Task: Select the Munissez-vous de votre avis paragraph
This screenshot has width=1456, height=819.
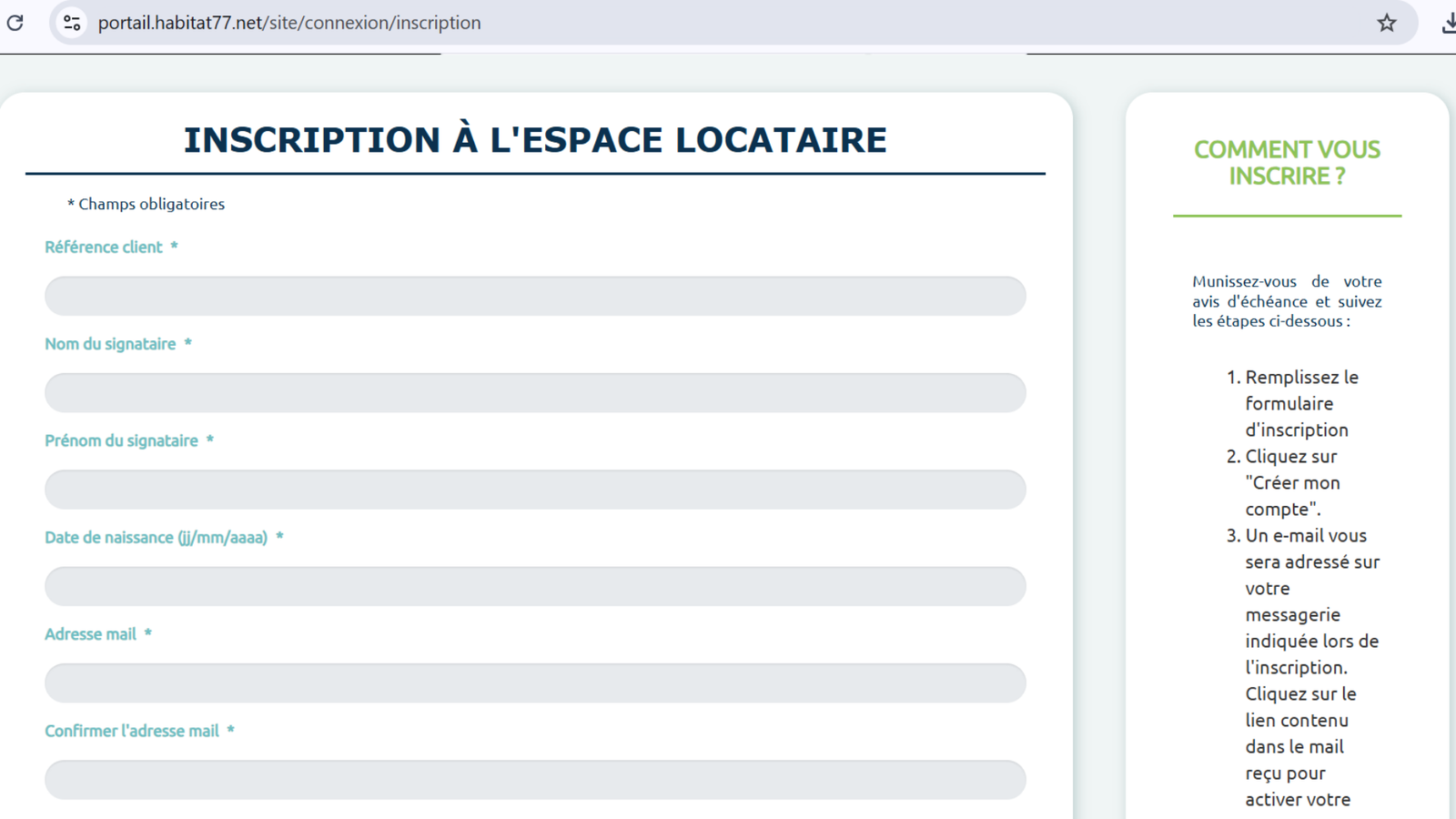Action: point(1287,301)
